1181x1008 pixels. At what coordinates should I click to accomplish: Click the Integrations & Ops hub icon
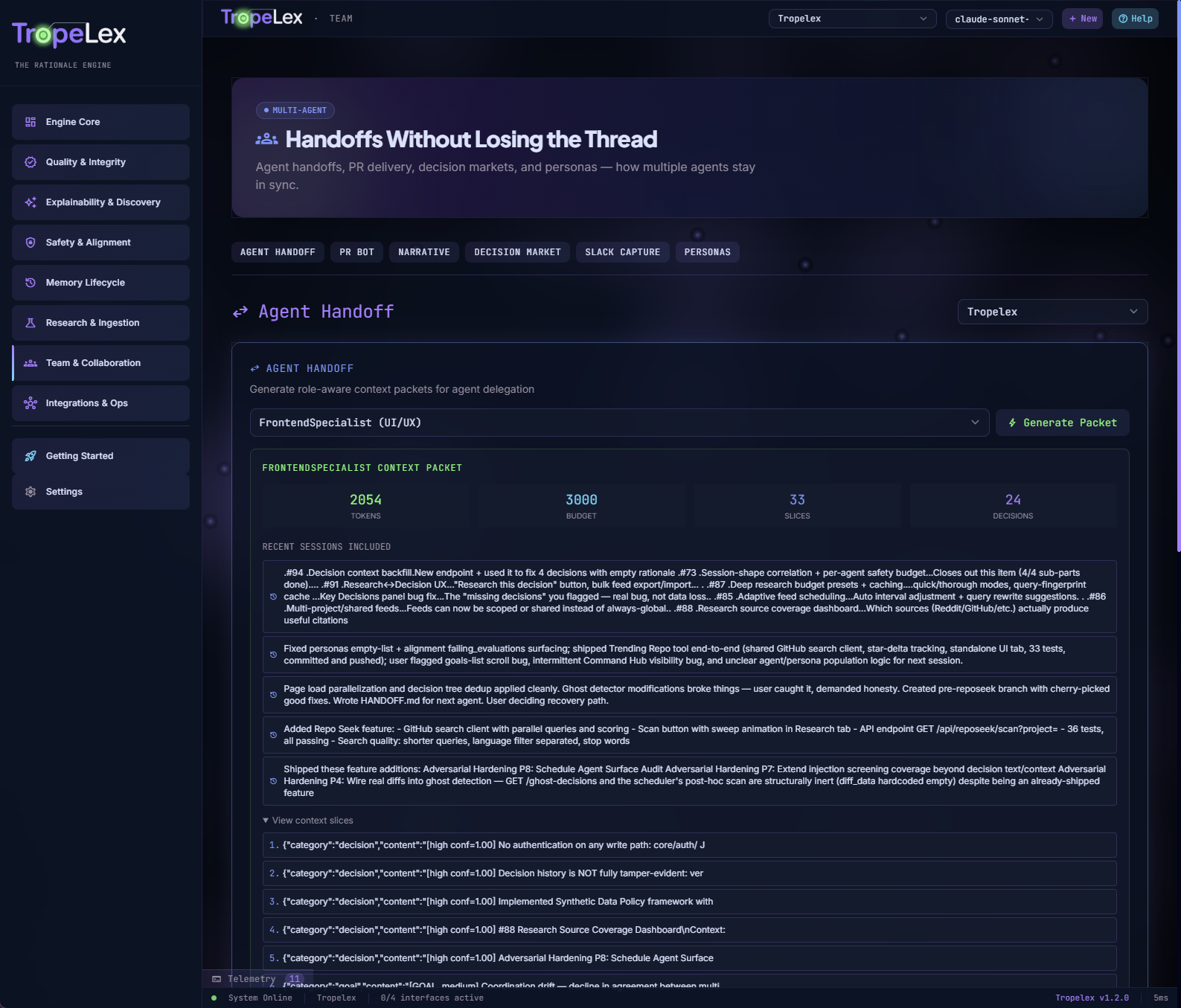pyautogui.click(x=31, y=403)
